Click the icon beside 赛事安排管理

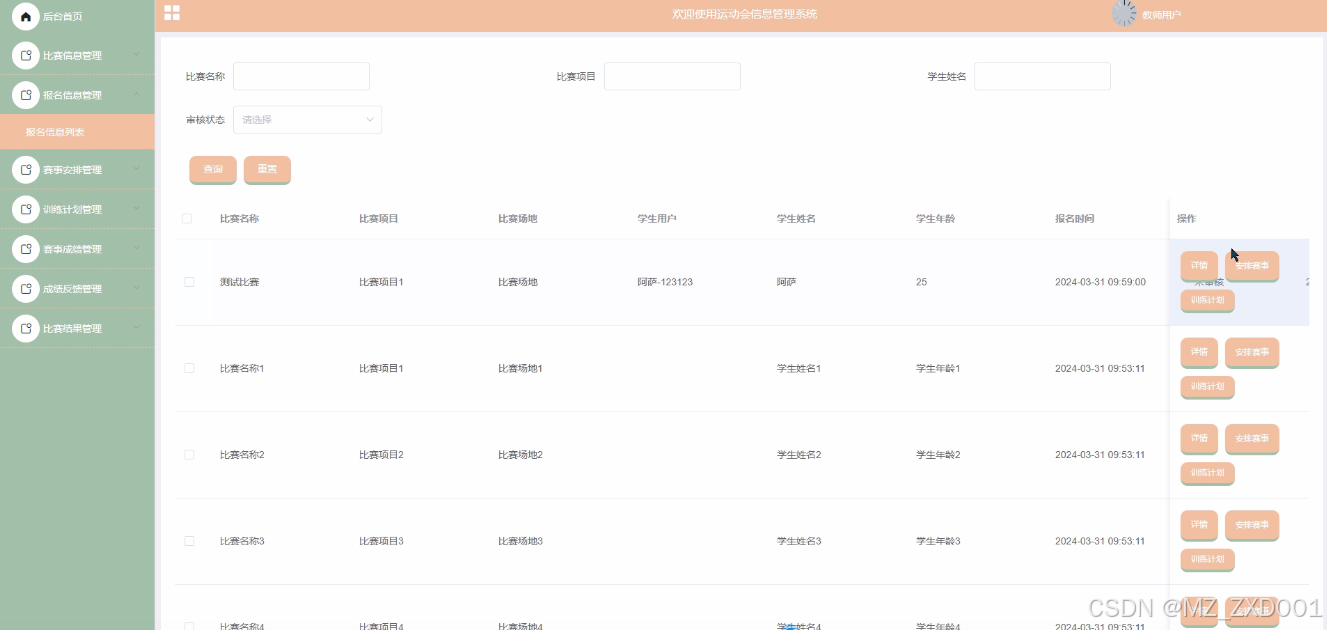point(26,170)
